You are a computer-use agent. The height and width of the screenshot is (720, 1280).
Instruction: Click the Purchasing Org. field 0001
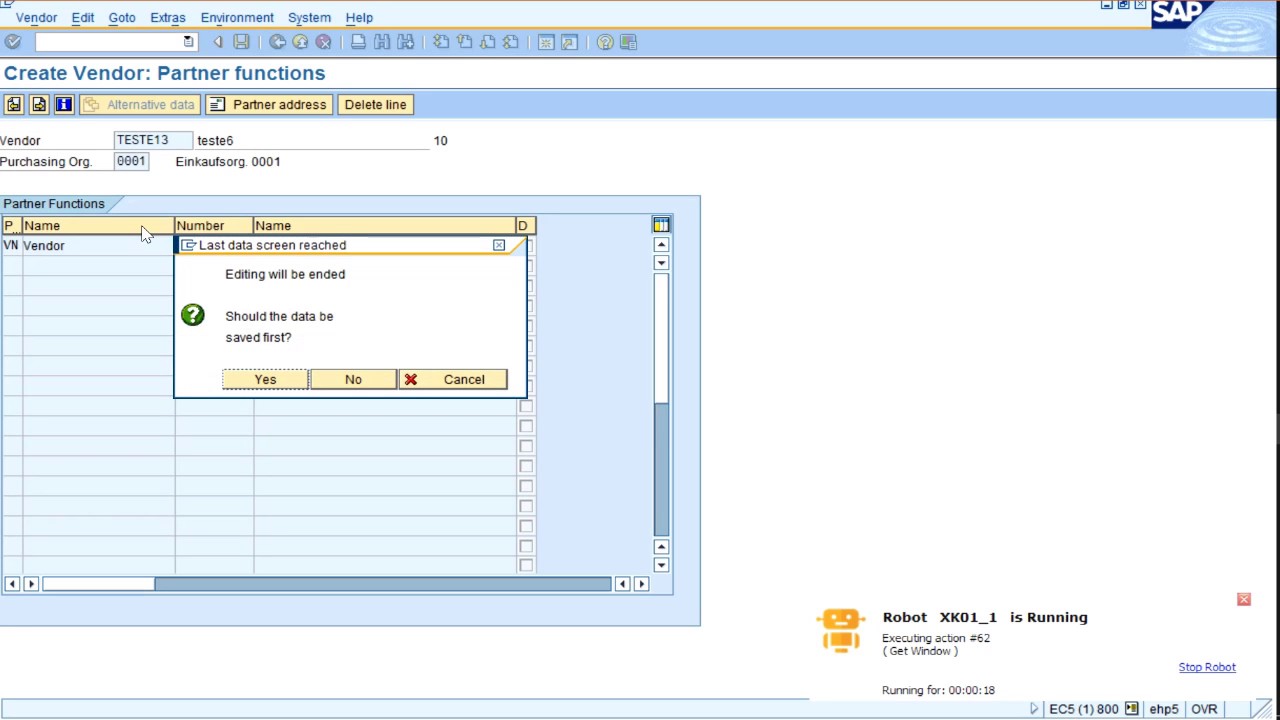[x=131, y=161]
